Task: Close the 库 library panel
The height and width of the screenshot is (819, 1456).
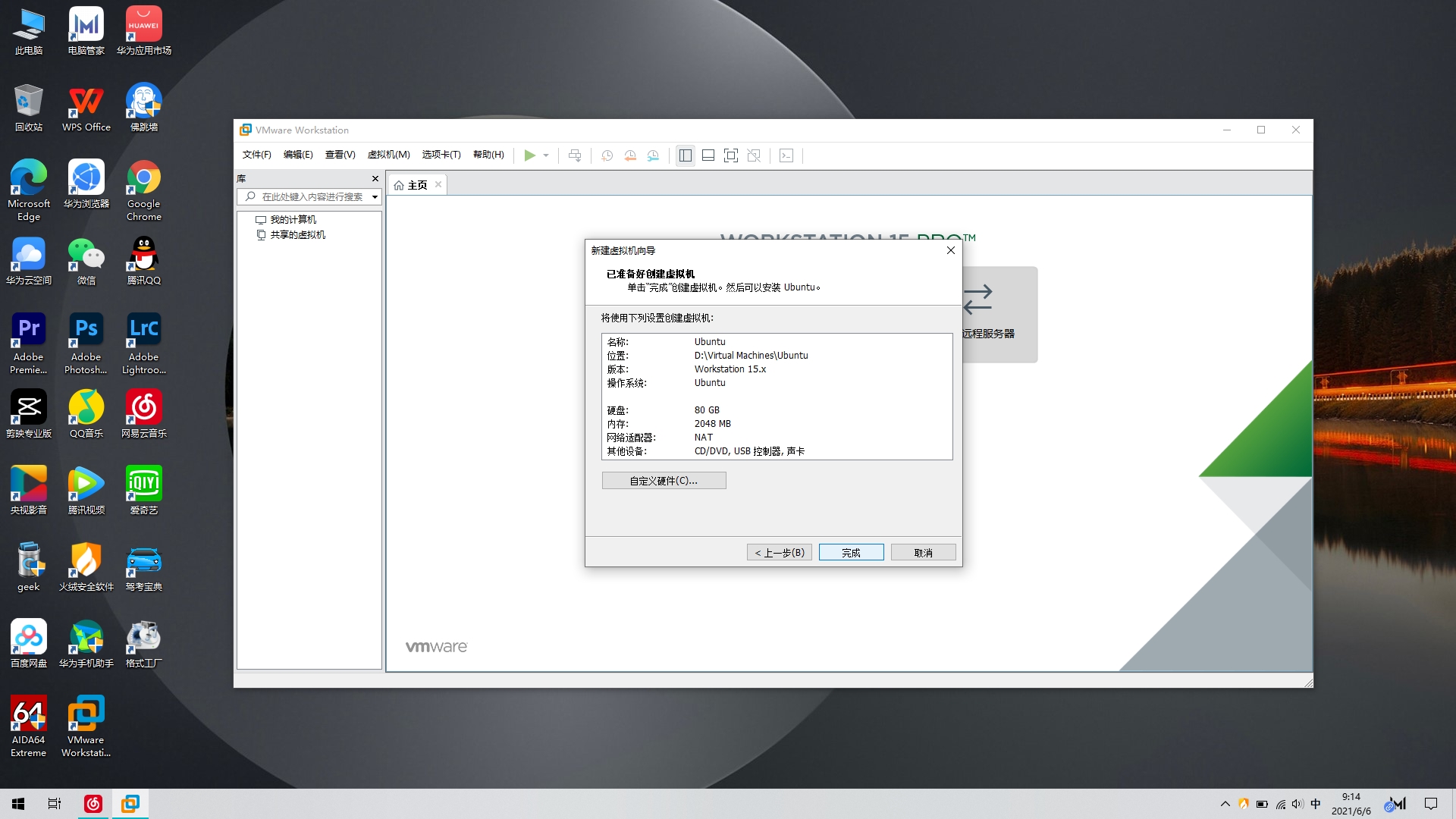Action: pyautogui.click(x=375, y=179)
